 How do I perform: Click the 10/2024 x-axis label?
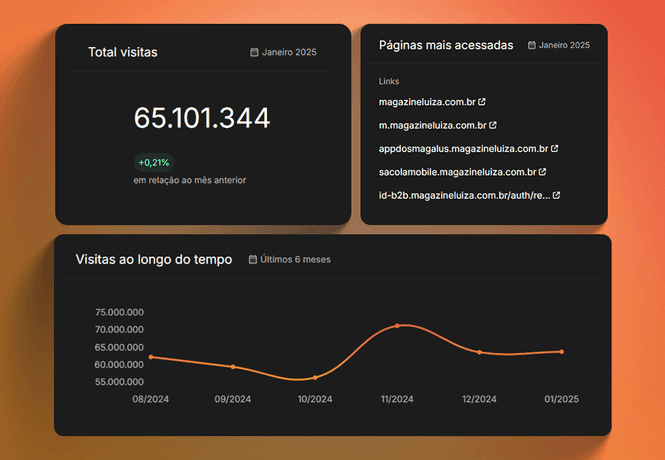315,399
